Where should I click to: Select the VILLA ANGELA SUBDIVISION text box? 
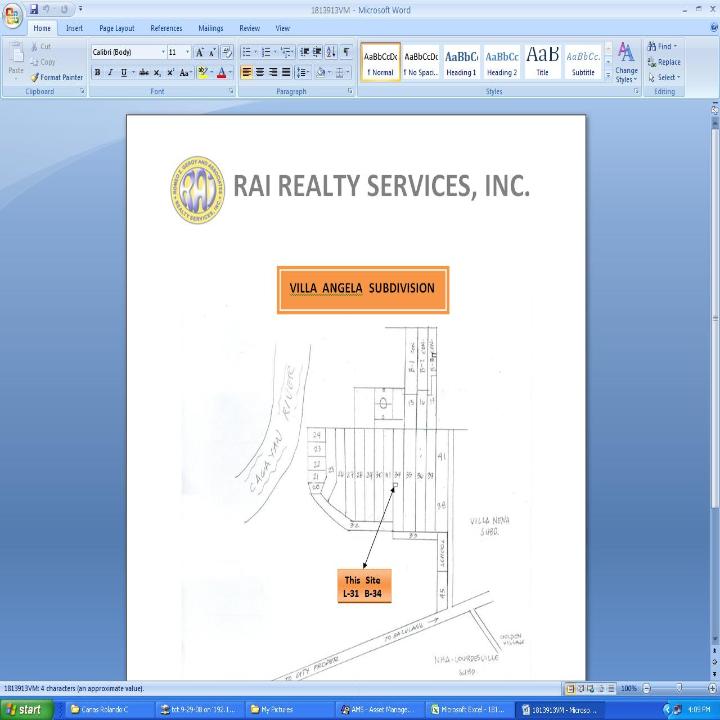363,290
